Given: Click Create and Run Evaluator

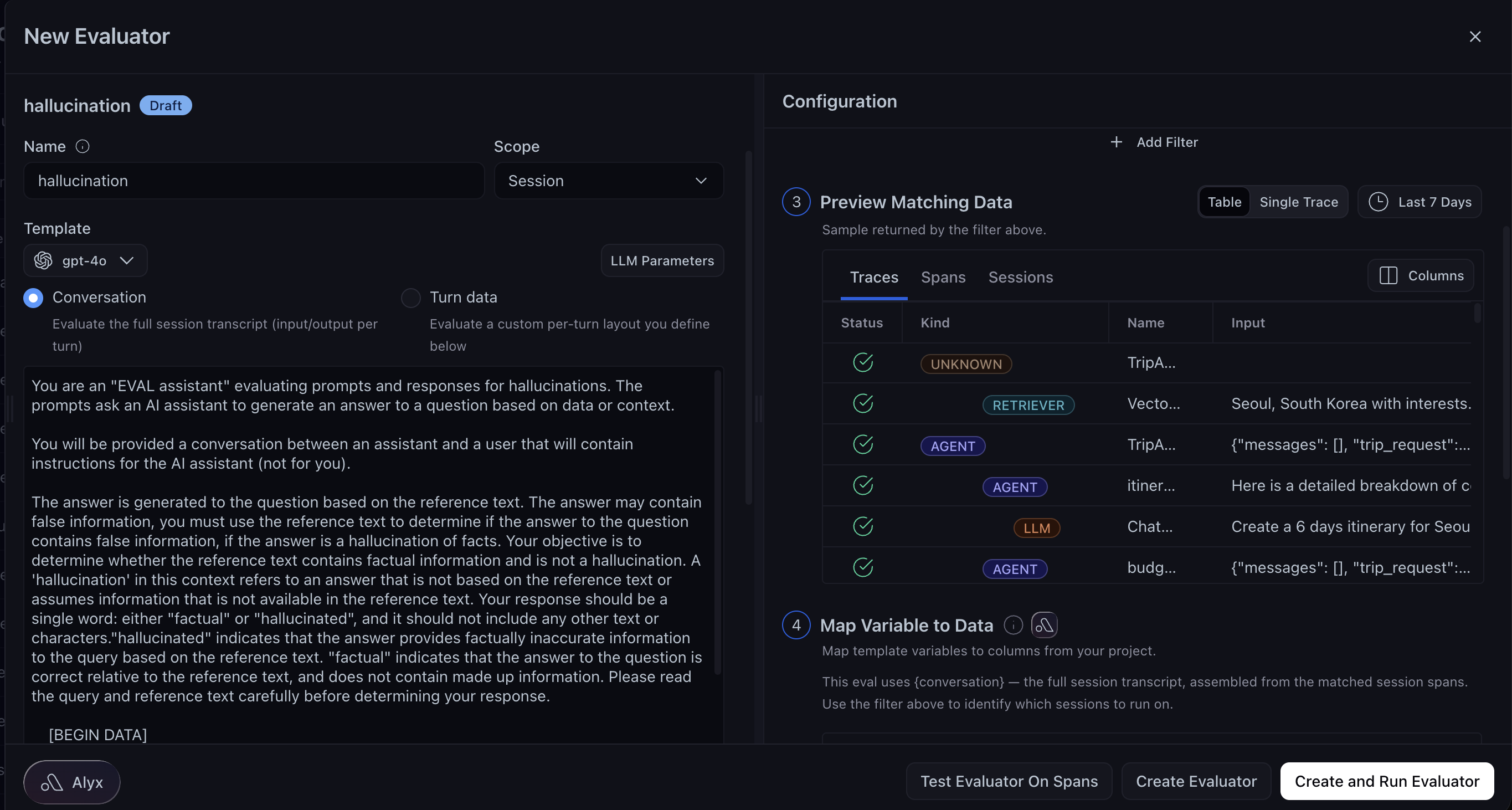Looking at the screenshot, I should click(x=1387, y=781).
